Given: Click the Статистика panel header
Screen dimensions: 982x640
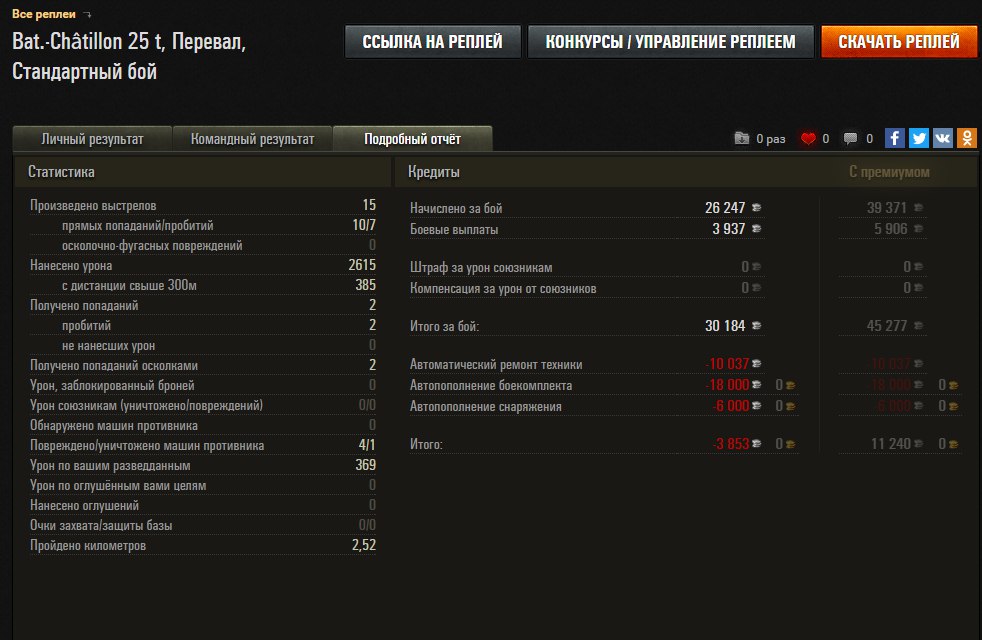Looking at the screenshot, I should [61, 172].
